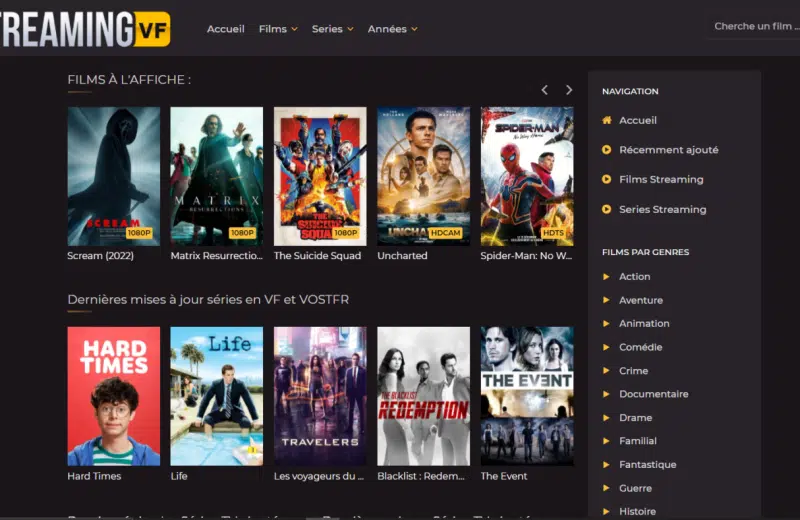Expand the Series dropdown in header
800x520 pixels.
point(333,29)
